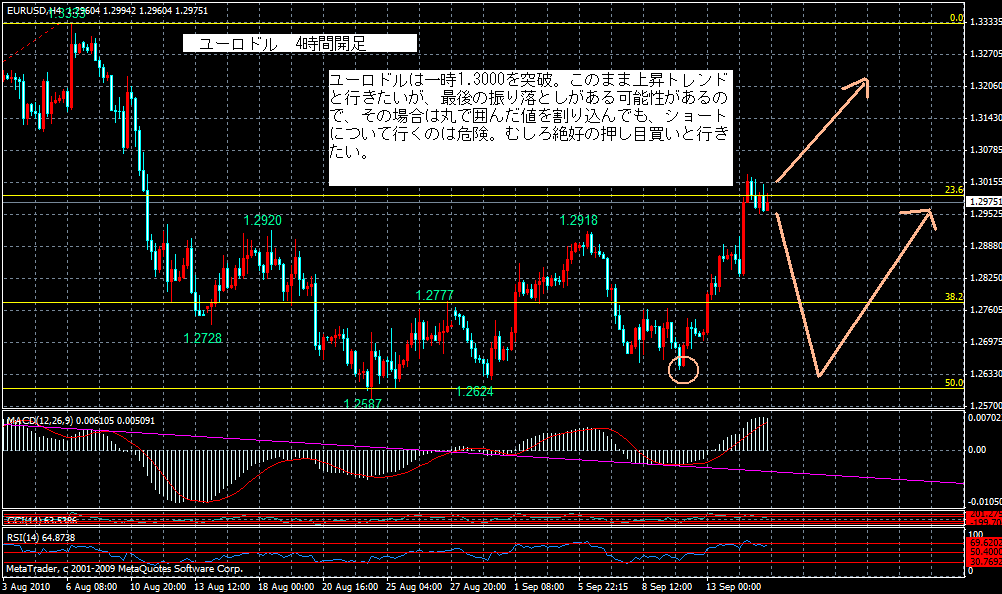Viewport: 1002px width, 594px height.
Task: Select the 1.2777 price label
Action: [435, 295]
